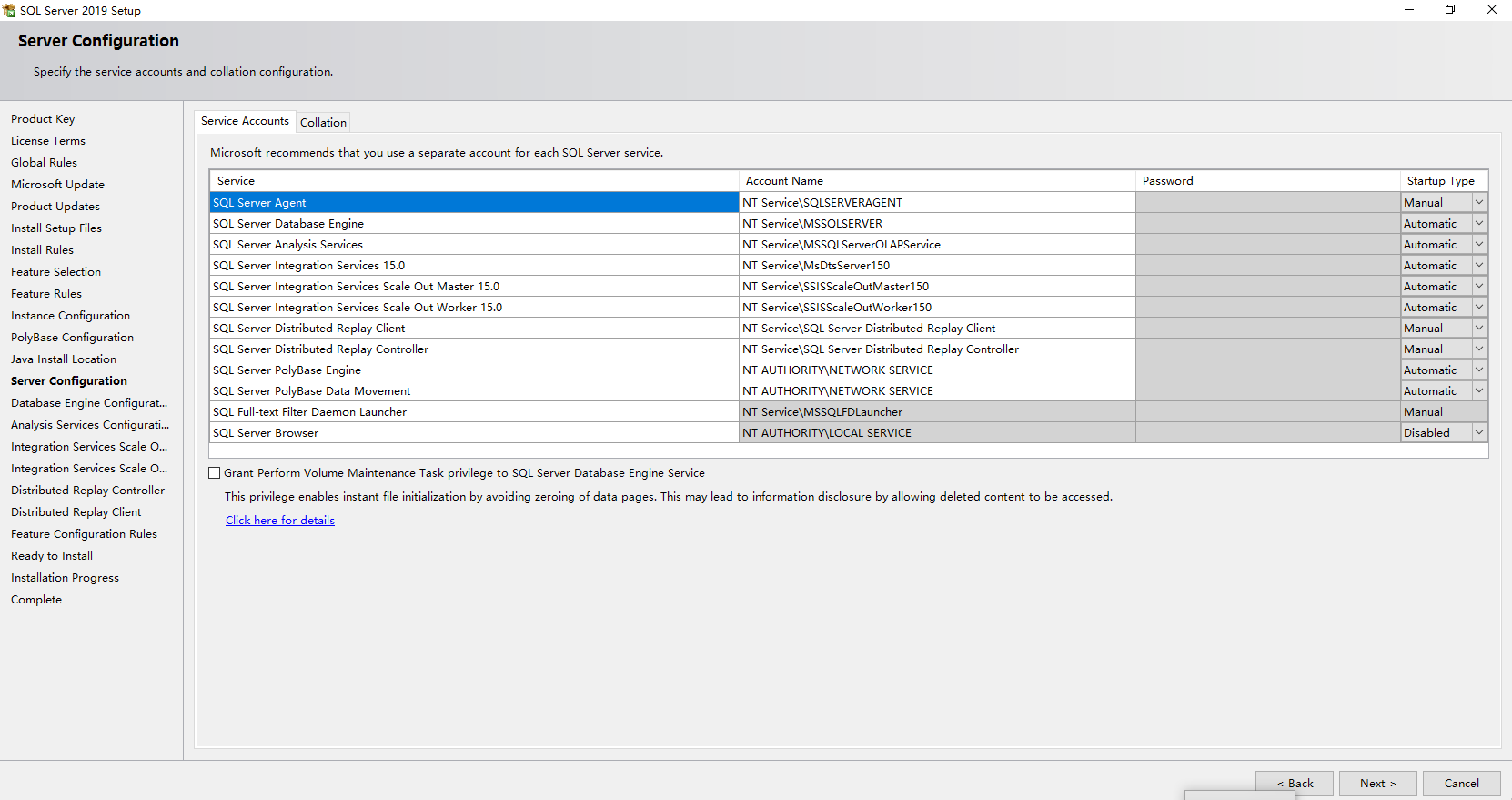Edit account name NT Service\MSSQLSERVER
The image size is (1512, 800).
937,223
